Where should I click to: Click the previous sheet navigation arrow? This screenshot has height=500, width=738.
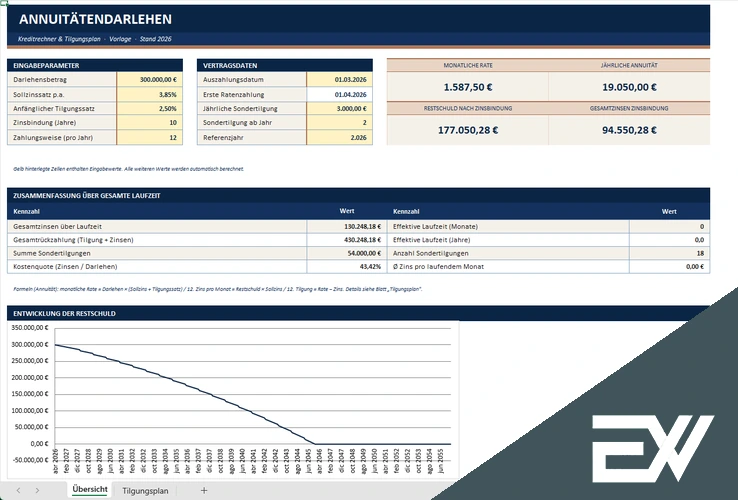(x=18, y=491)
